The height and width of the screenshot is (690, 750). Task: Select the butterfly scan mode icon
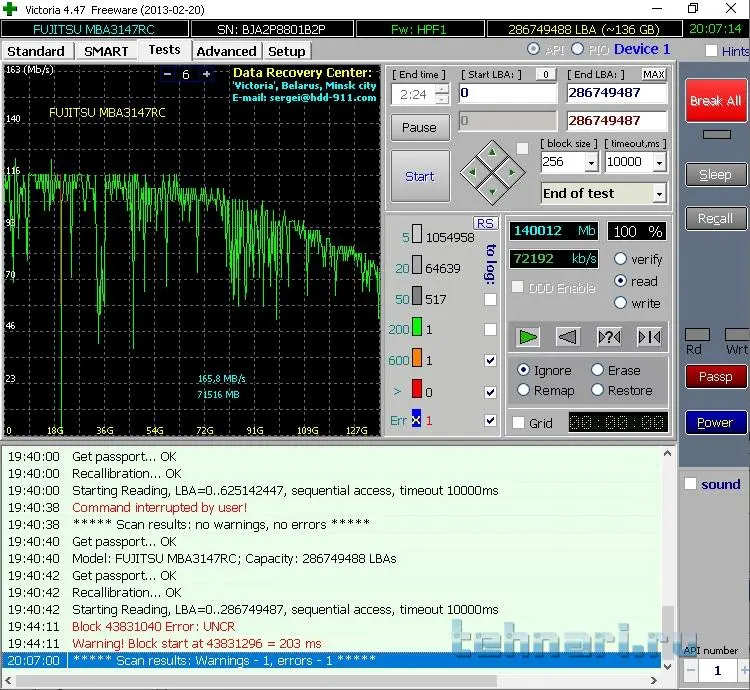tap(648, 336)
